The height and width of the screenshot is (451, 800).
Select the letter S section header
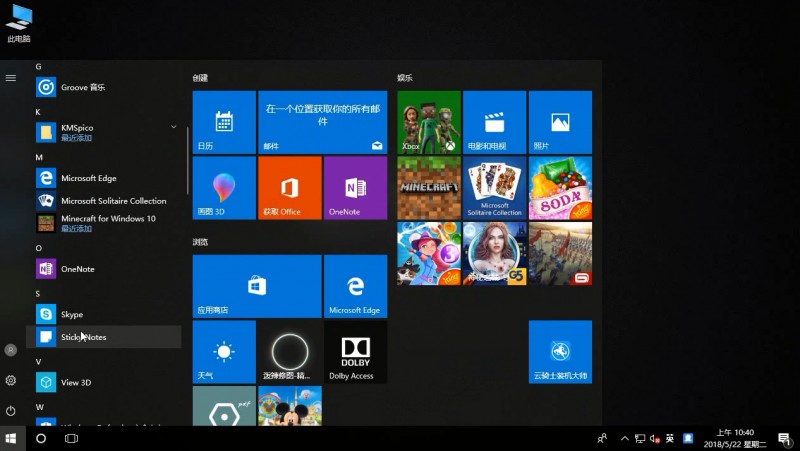[x=38, y=293]
